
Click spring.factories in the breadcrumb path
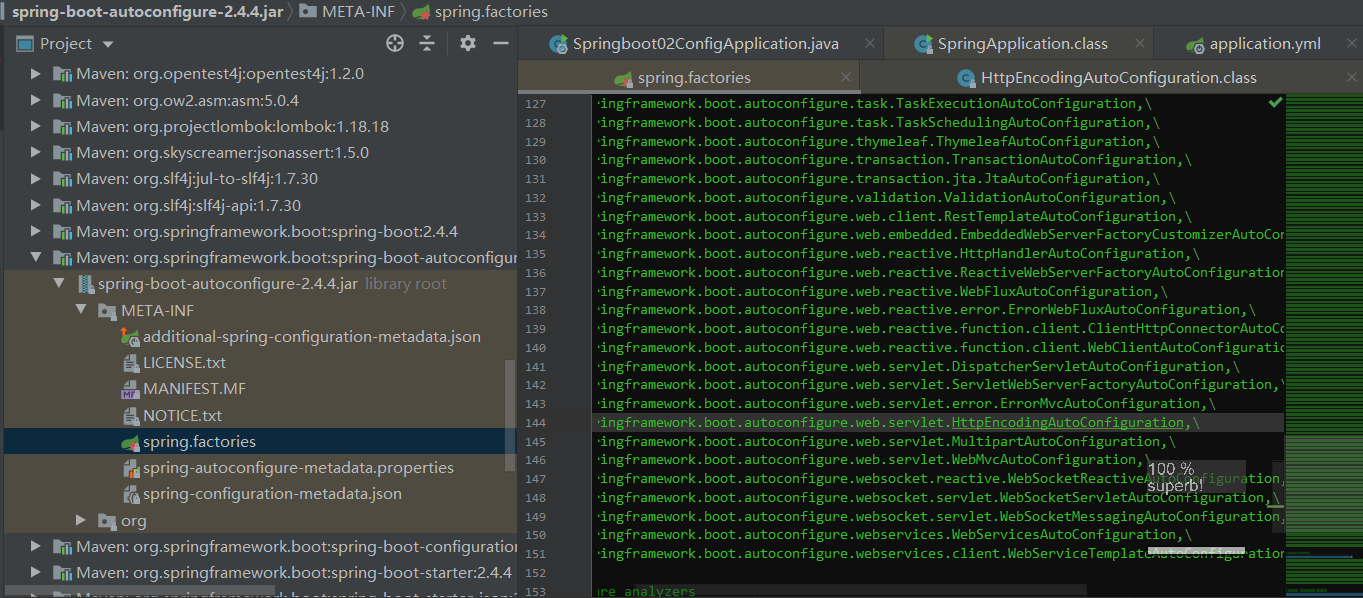[x=491, y=12]
